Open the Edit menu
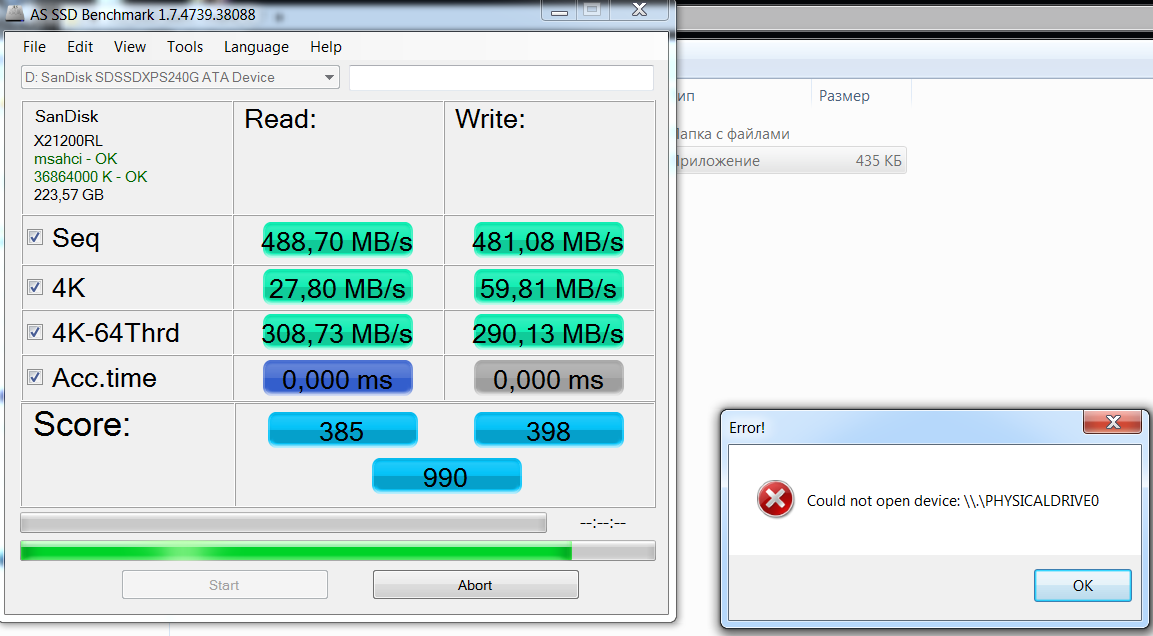1153x636 pixels. 79,47
